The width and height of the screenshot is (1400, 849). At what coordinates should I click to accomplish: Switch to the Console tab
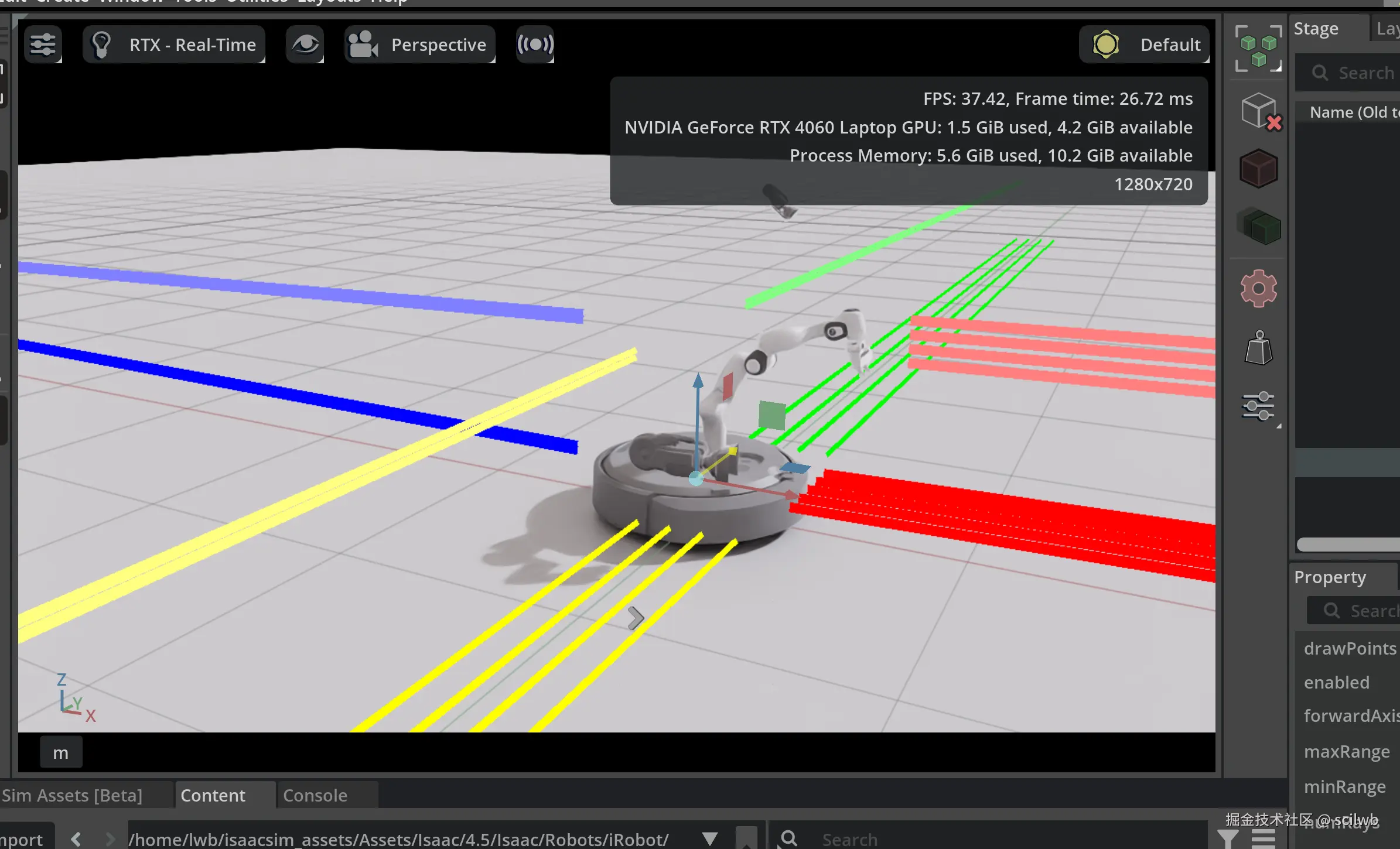(x=315, y=795)
